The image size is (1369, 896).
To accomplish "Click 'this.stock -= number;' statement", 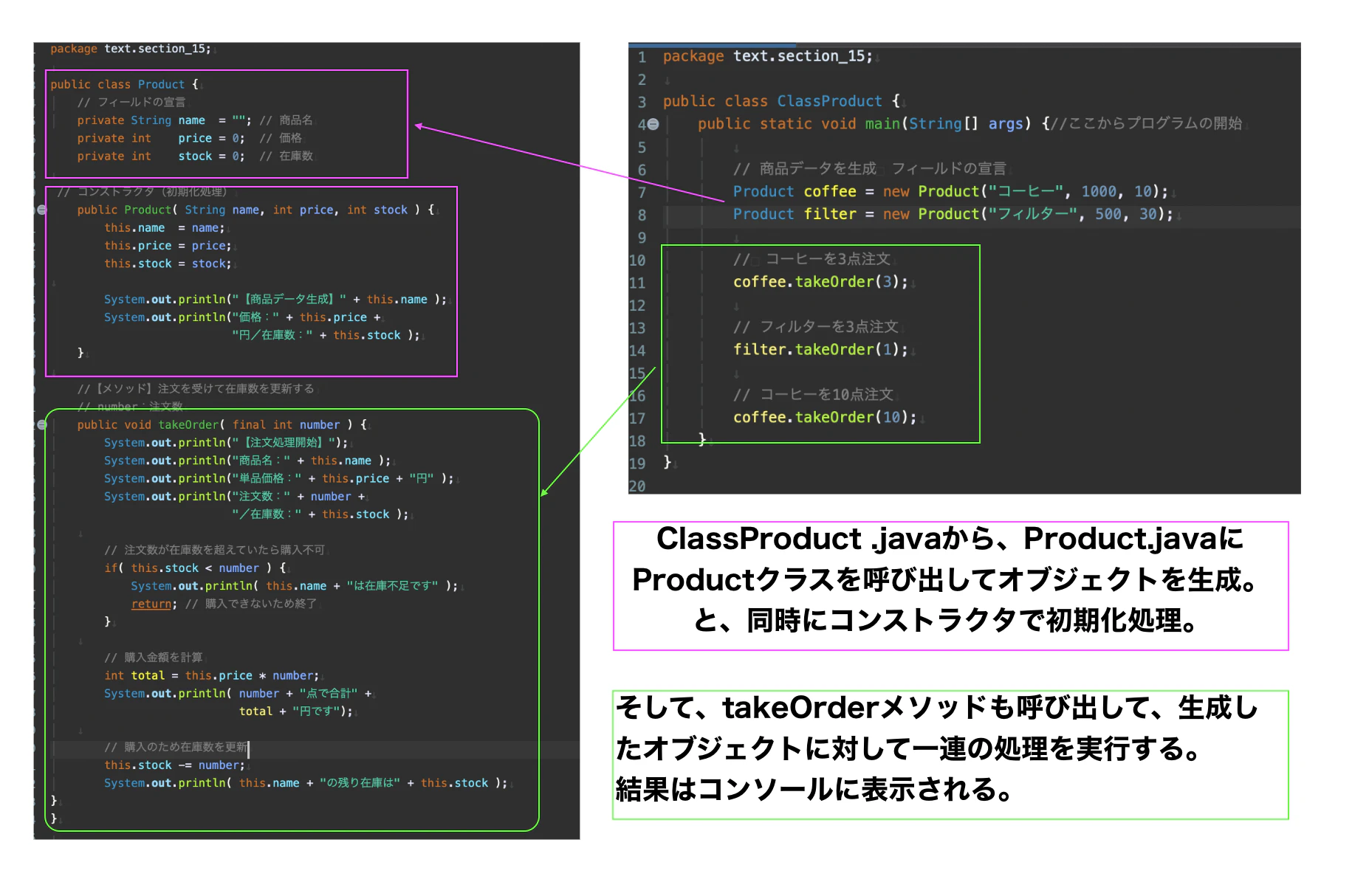I will (x=174, y=765).
